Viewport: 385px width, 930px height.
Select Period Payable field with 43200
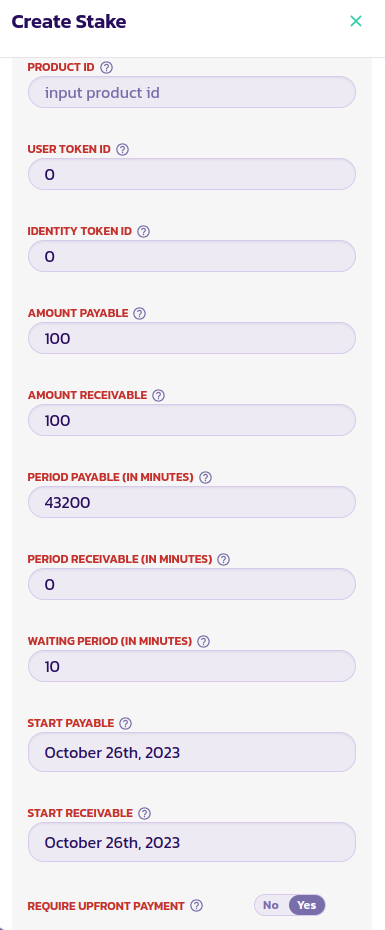point(192,502)
